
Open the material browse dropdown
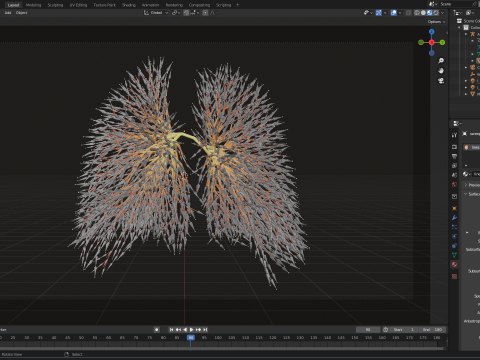pos(466,174)
